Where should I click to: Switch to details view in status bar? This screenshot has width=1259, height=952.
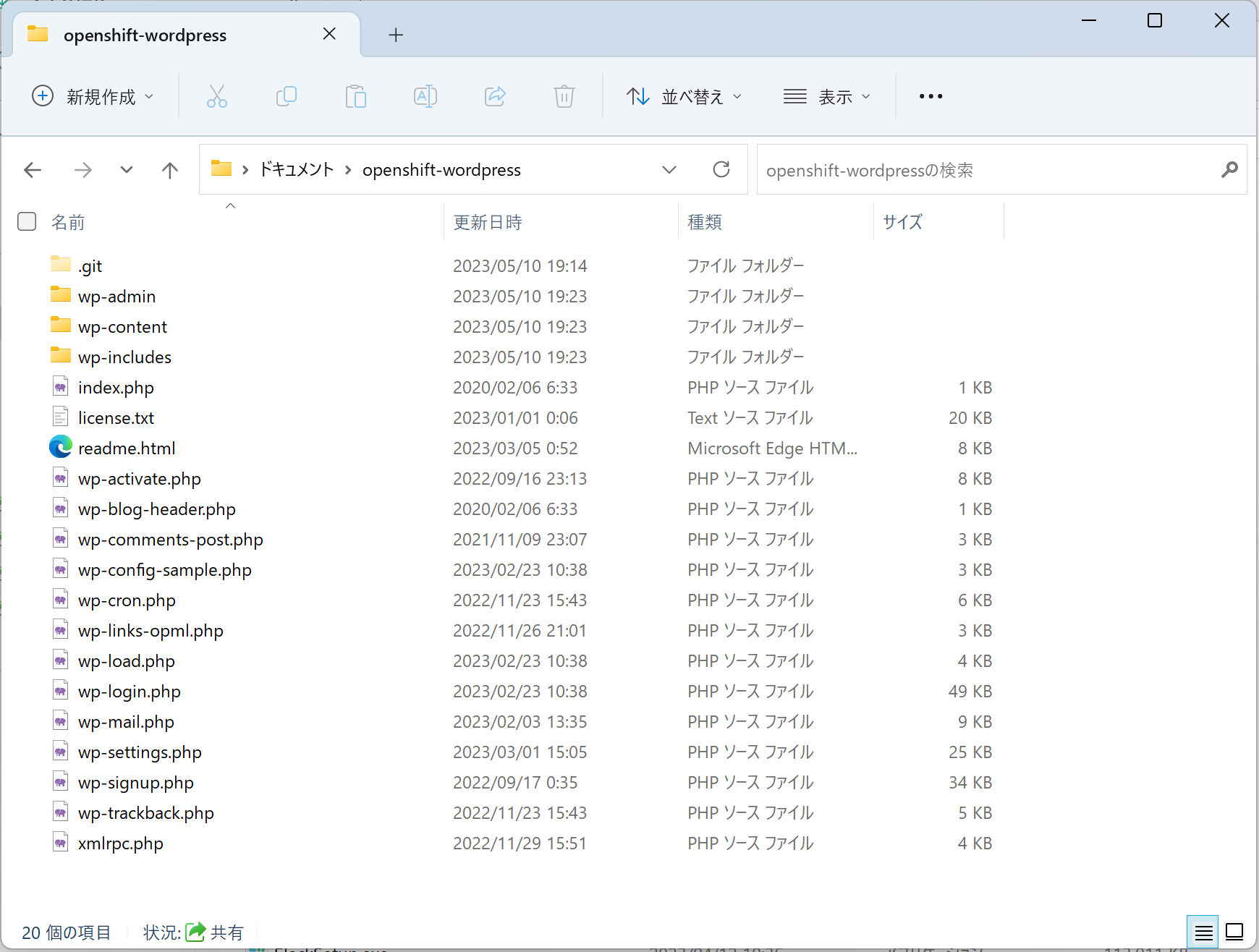coord(1203,932)
